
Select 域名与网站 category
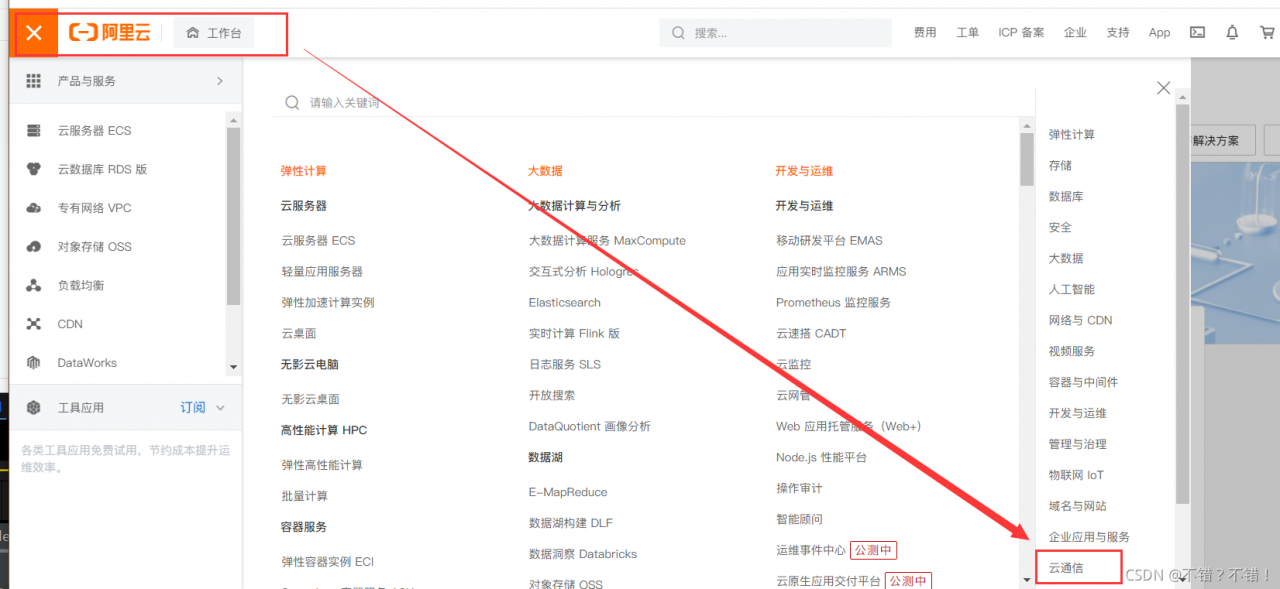(1078, 506)
